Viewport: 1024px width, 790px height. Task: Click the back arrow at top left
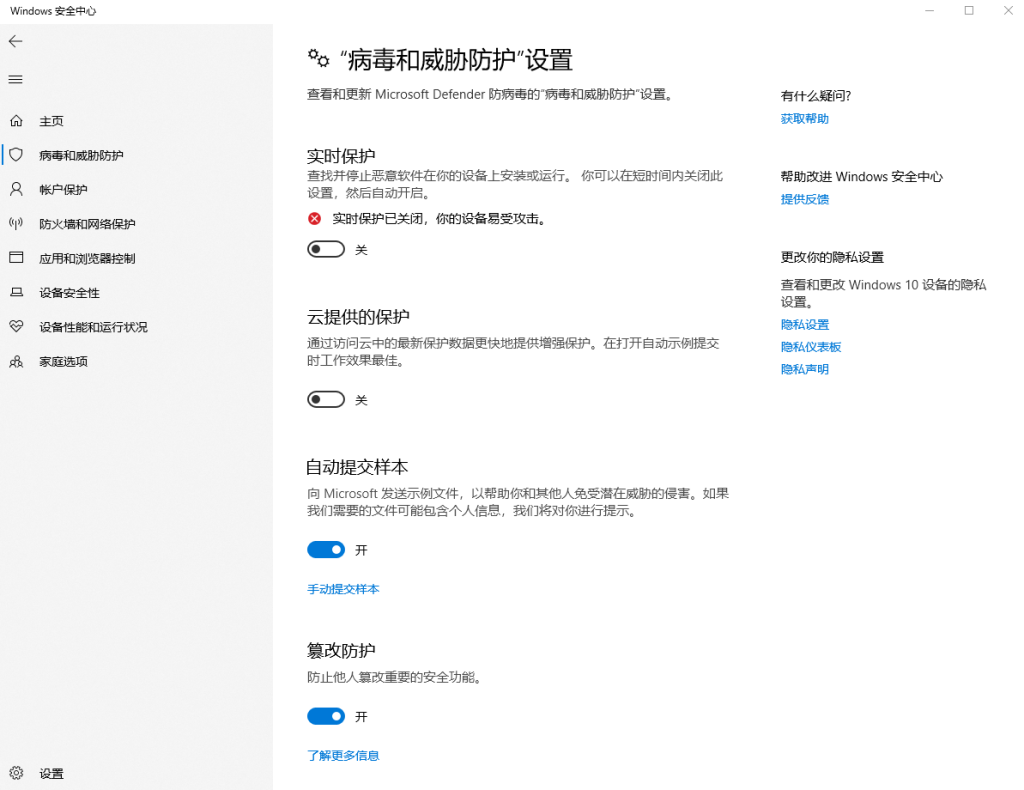point(15,42)
